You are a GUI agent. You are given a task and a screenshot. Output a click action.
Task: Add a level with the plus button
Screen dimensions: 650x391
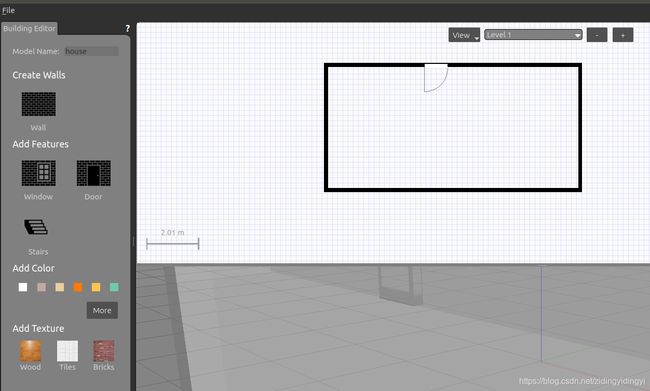(x=623, y=35)
